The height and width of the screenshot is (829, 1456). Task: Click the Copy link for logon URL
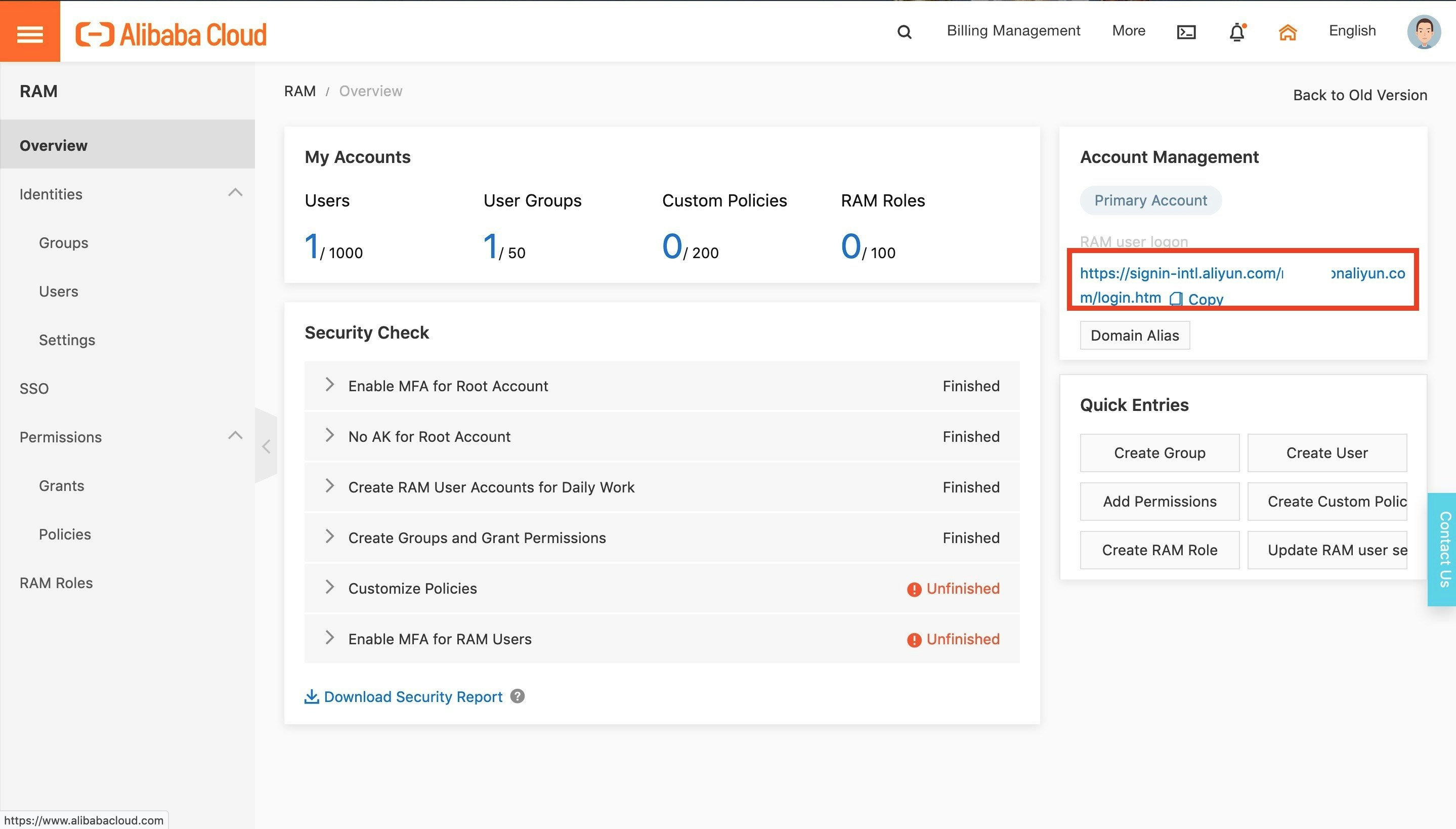pos(1206,299)
